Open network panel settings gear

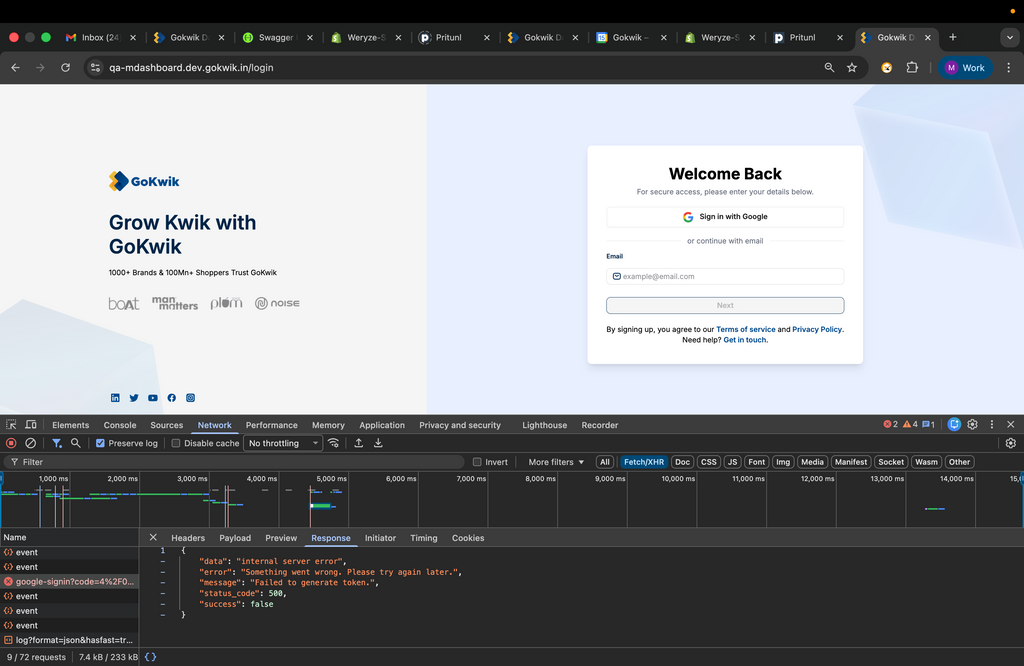1010,443
